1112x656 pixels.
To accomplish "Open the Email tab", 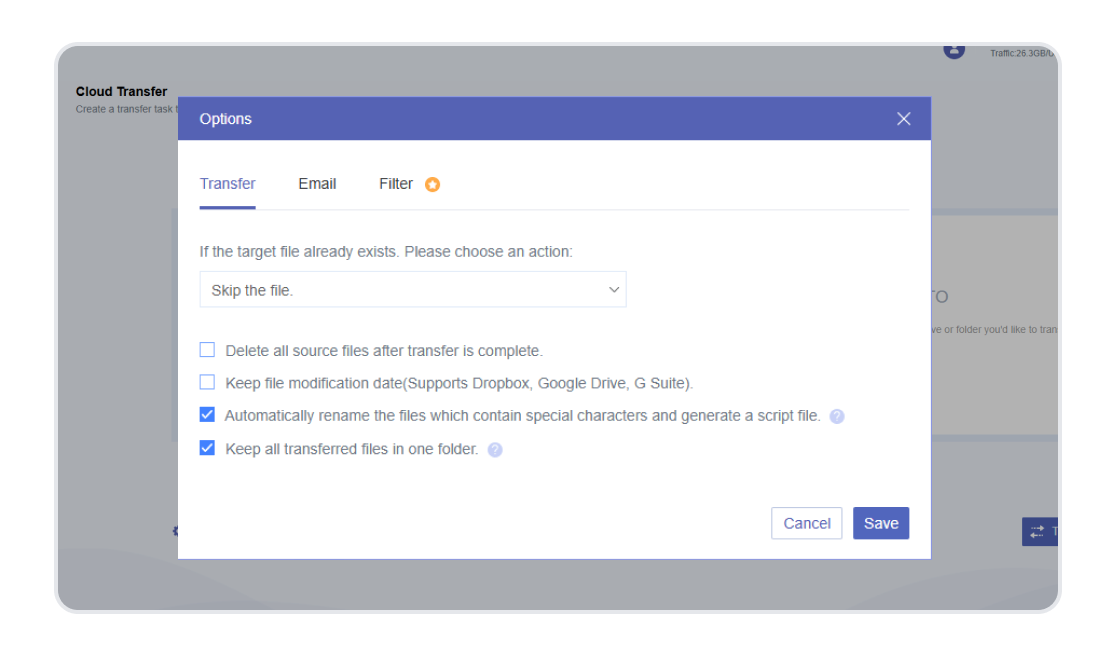I will [317, 184].
